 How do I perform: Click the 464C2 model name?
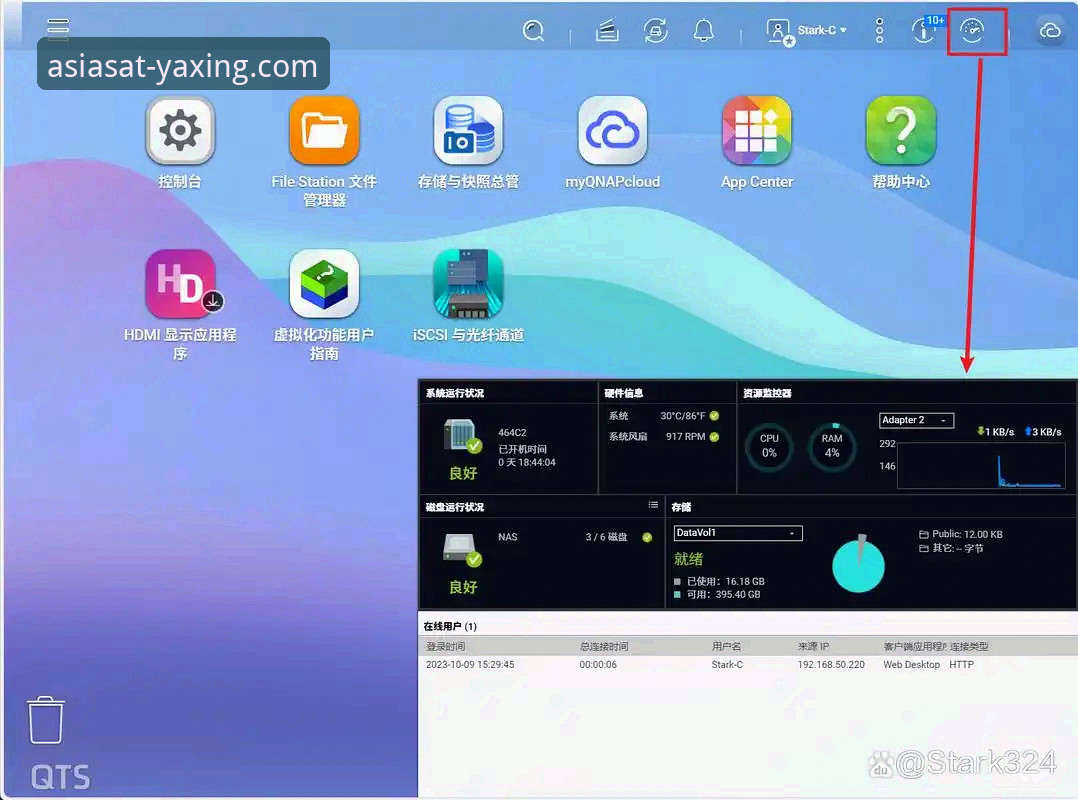click(512, 432)
